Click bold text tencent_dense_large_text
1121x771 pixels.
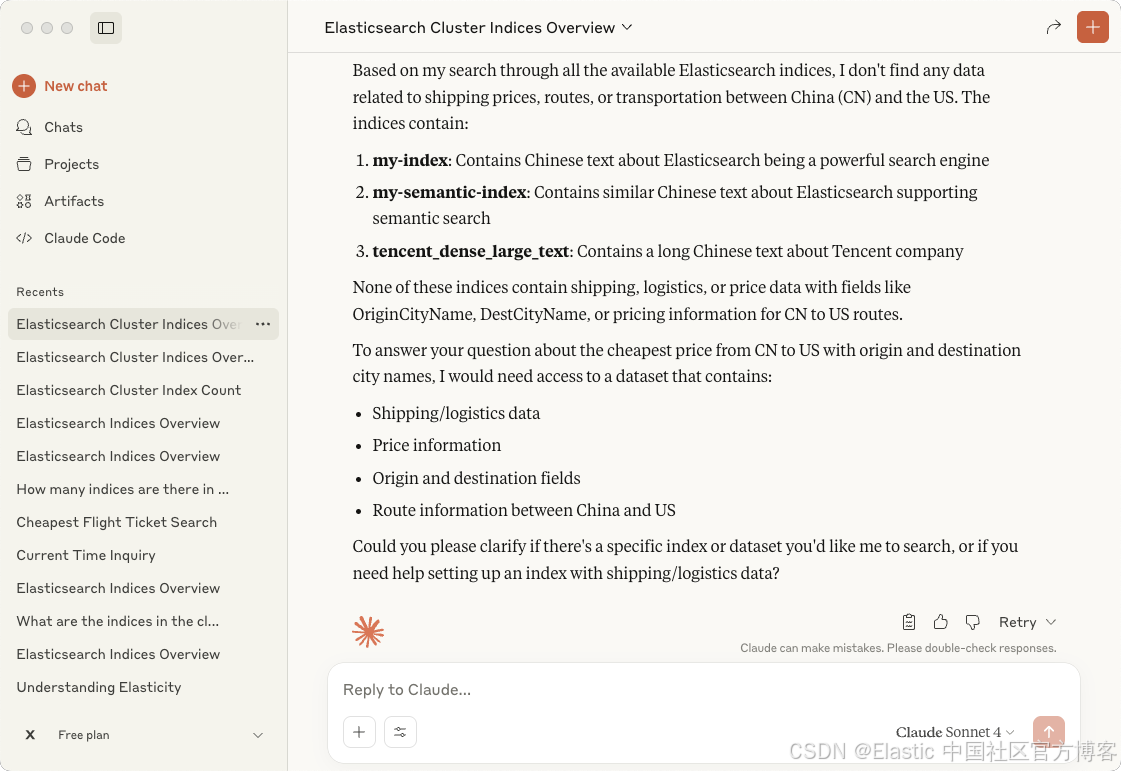471,252
